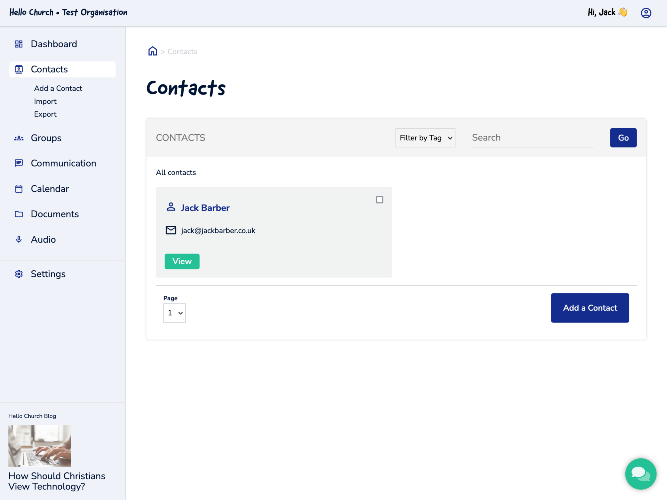This screenshot has width=667, height=500.
Task: Click Hello Church - Test Organisation title
Action: [x=68, y=12]
